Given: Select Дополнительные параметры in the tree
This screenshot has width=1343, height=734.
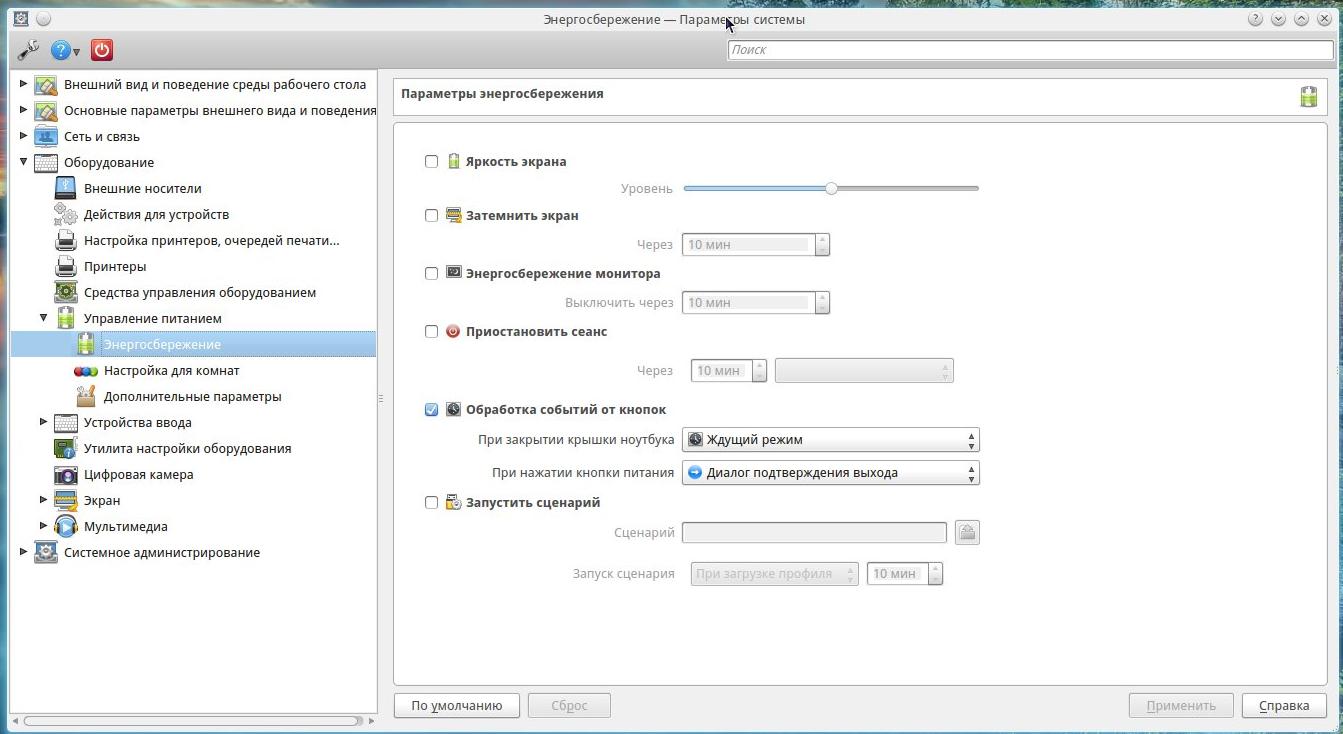Looking at the screenshot, I should pos(192,397).
